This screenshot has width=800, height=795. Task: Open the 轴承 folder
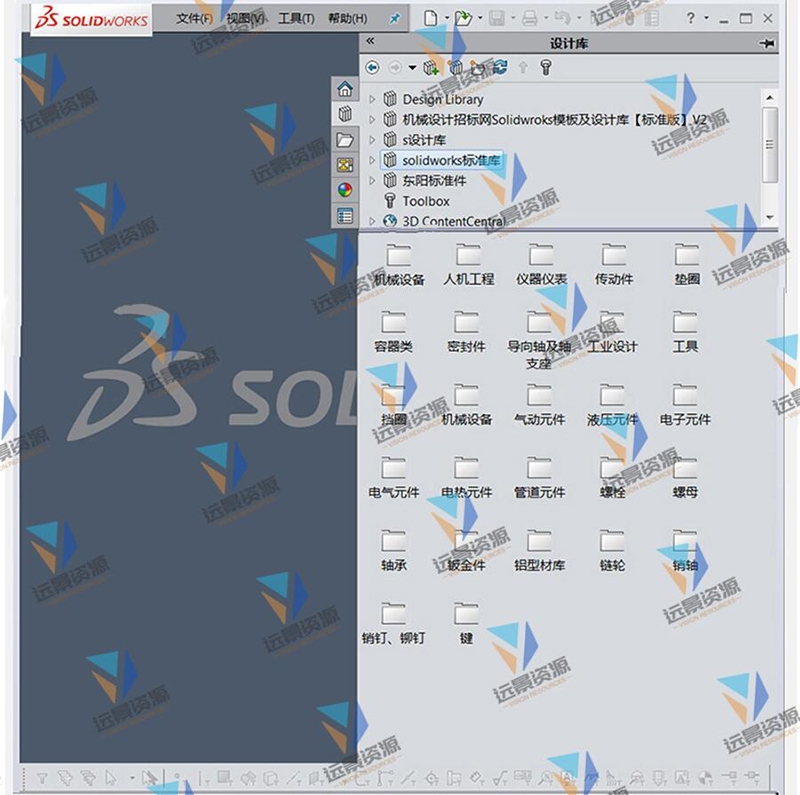tap(393, 551)
